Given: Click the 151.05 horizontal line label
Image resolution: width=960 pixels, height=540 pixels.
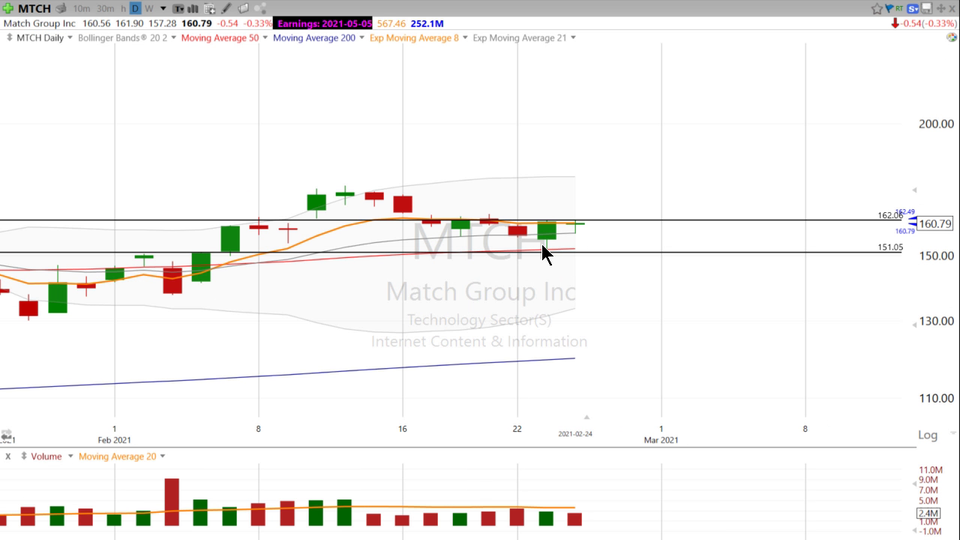Looking at the screenshot, I should point(890,247).
